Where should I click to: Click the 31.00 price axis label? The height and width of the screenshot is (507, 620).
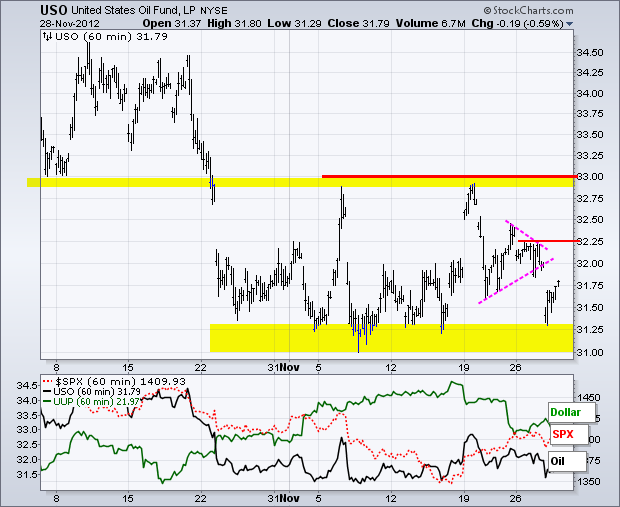coord(590,352)
